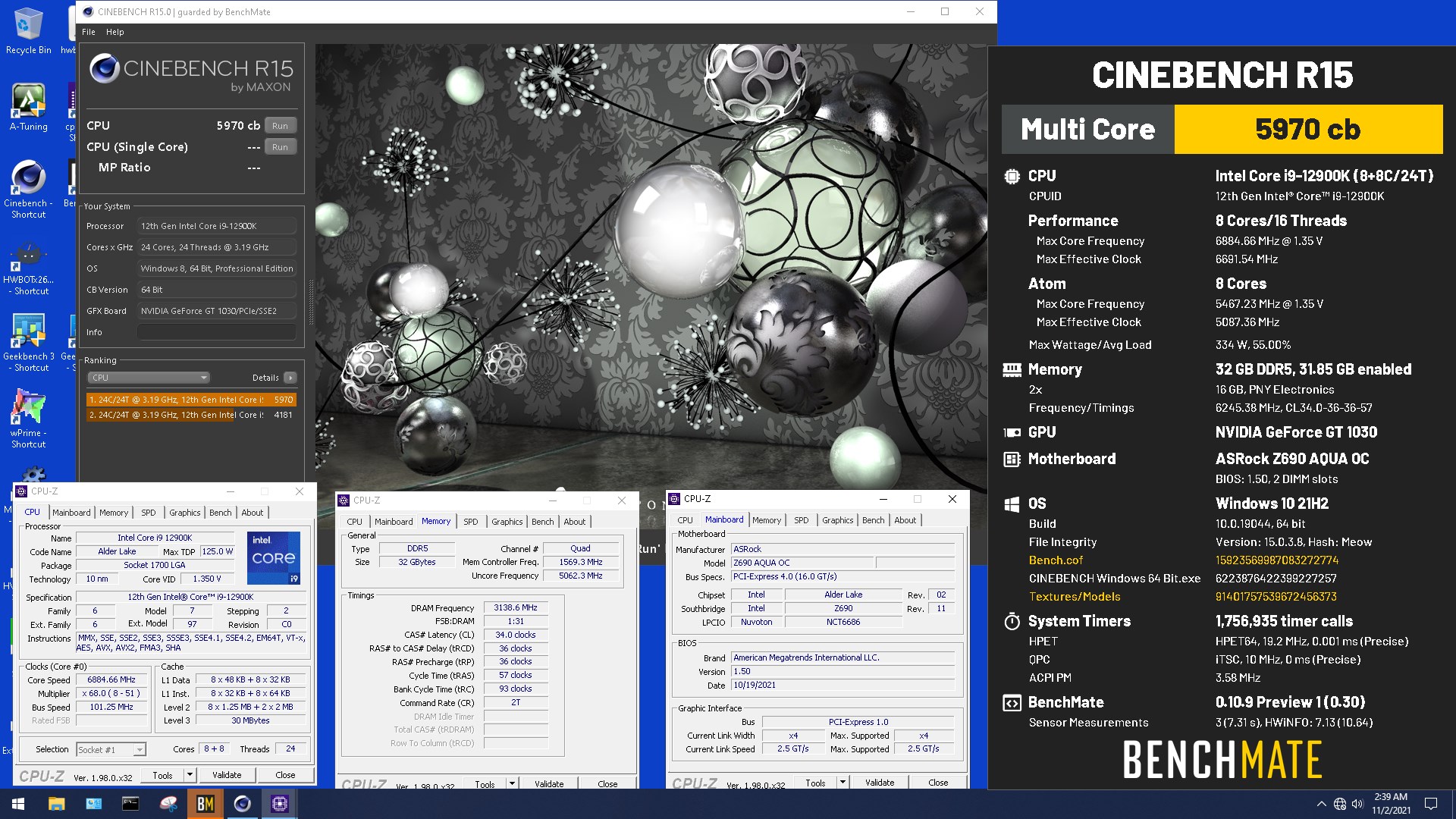Click Validate in middle CPU-Z window
Image resolution: width=1456 pixels, height=819 pixels.
pyautogui.click(x=549, y=784)
